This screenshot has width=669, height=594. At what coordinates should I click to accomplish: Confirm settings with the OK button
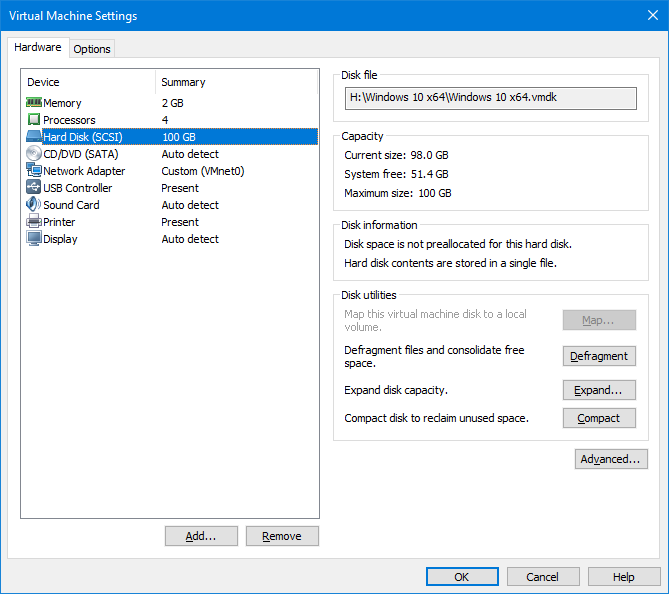pos(461,577)
